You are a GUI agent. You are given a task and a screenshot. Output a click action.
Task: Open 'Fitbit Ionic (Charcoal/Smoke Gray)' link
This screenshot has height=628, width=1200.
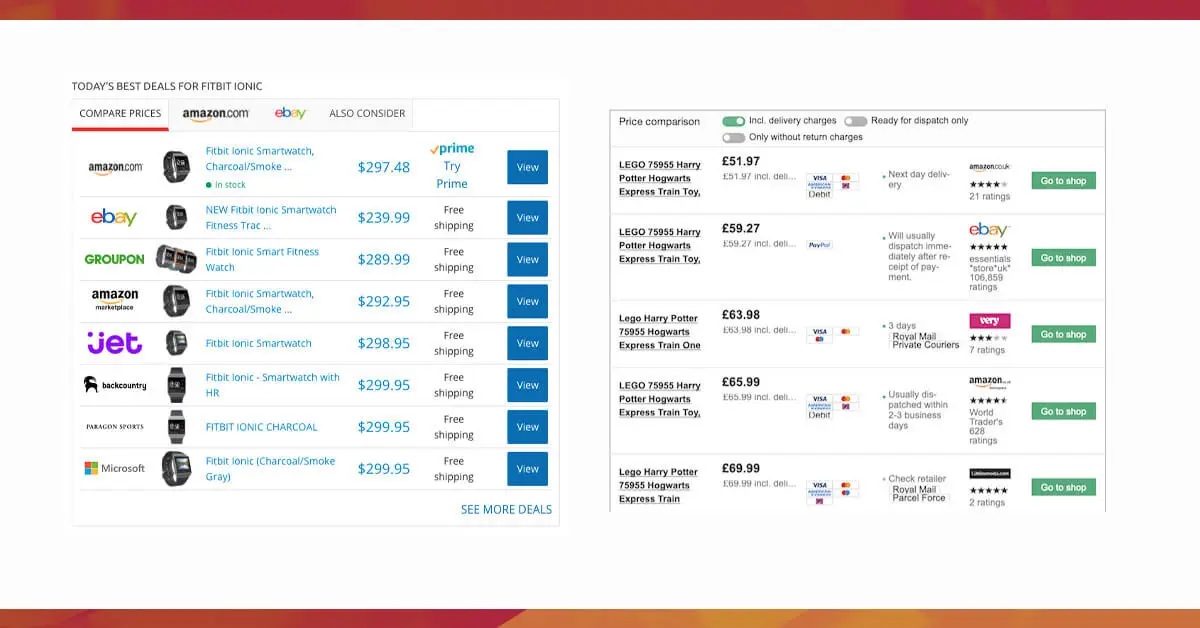(270, 469)
